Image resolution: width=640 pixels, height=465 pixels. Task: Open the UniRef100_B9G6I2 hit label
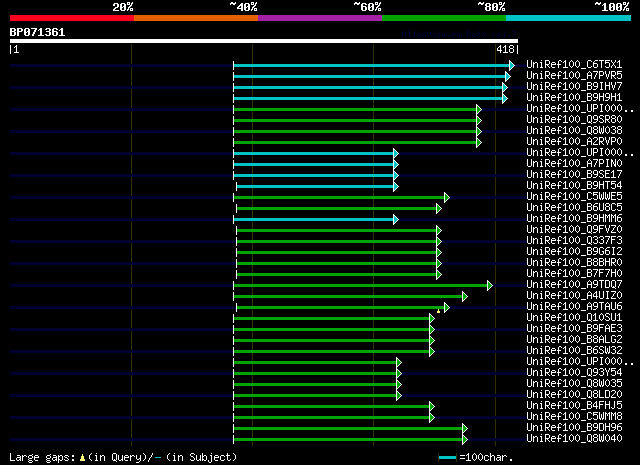574,252
